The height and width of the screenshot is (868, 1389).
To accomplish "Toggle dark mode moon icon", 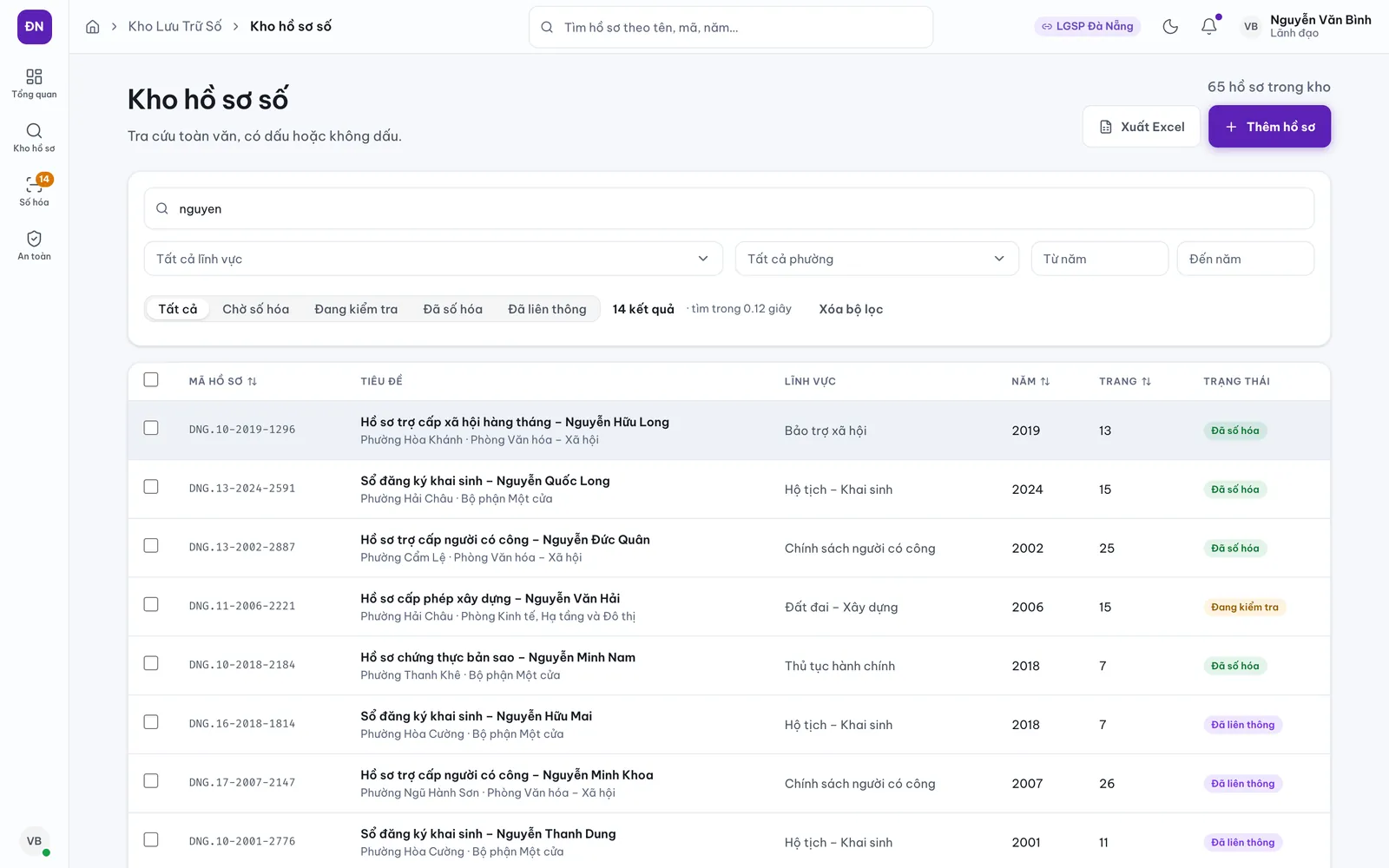I will (x=1170, y=27).
